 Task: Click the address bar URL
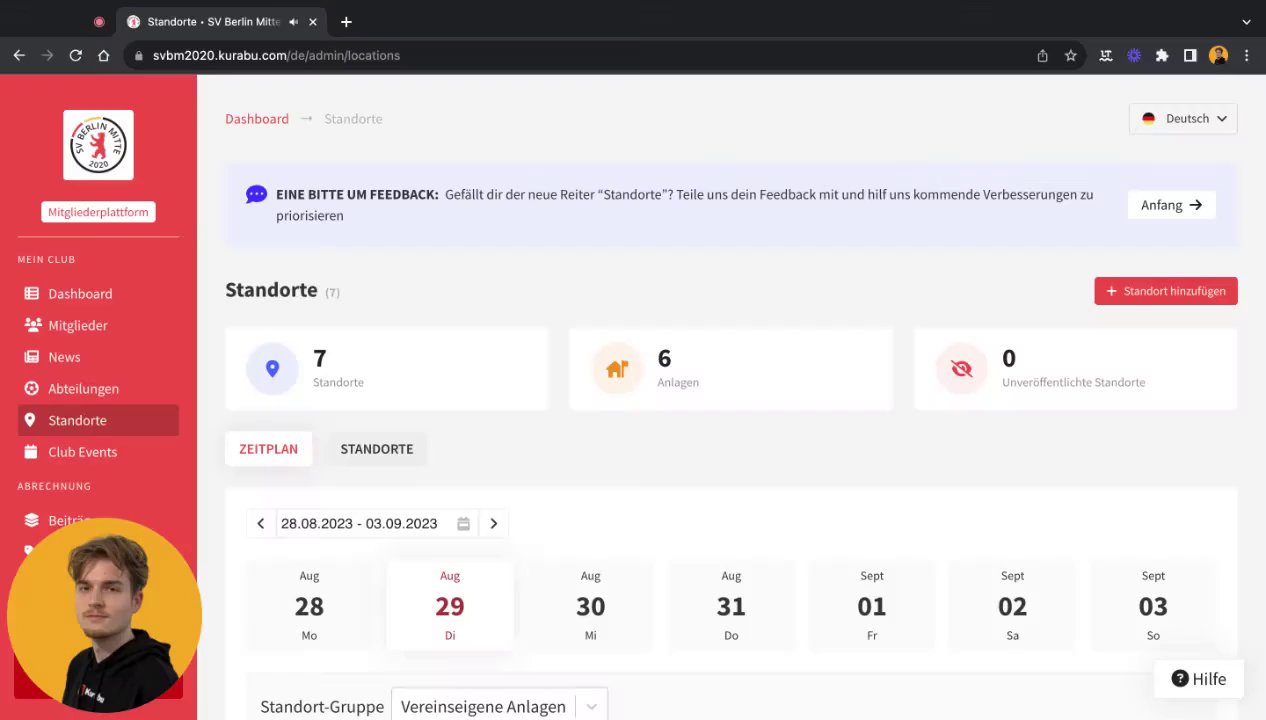(x=276, y=56)
